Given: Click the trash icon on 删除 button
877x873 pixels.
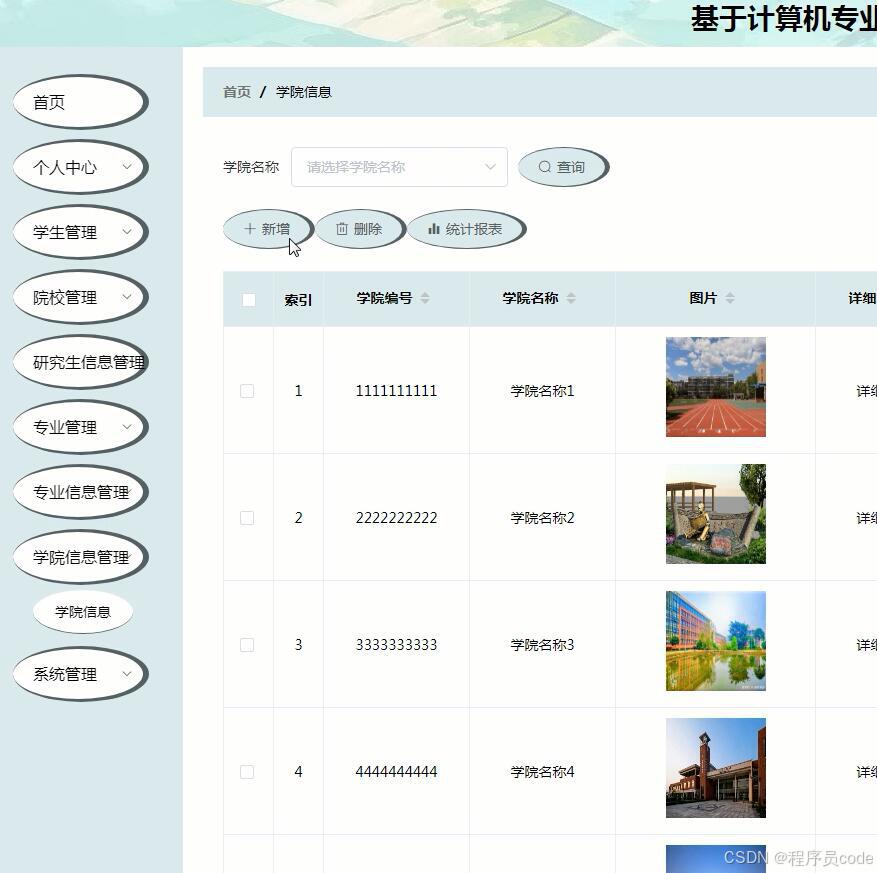Looking at the screenshot, I should [x=342, y=229].
